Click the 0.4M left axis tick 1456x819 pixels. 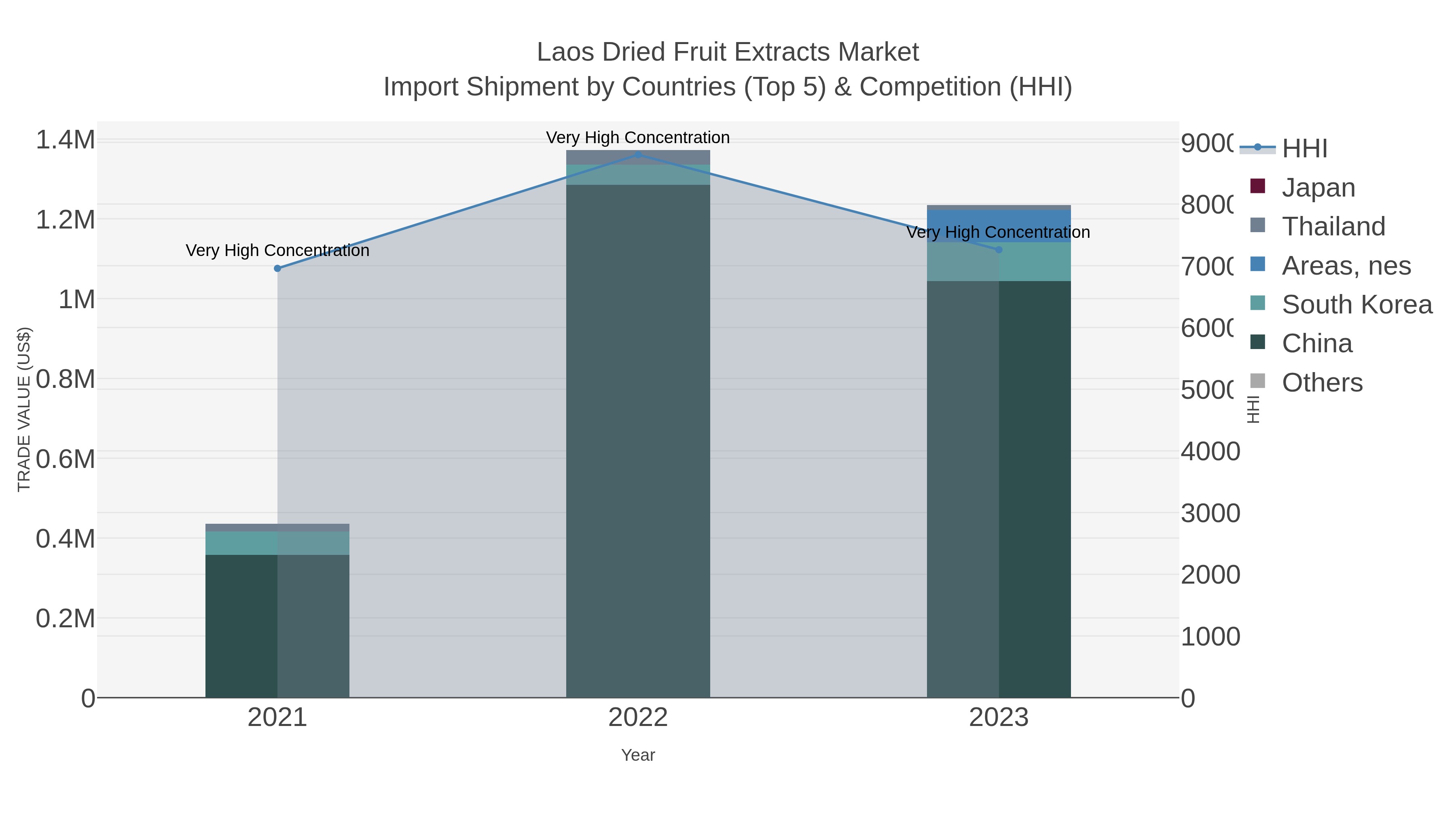(66, 539)
